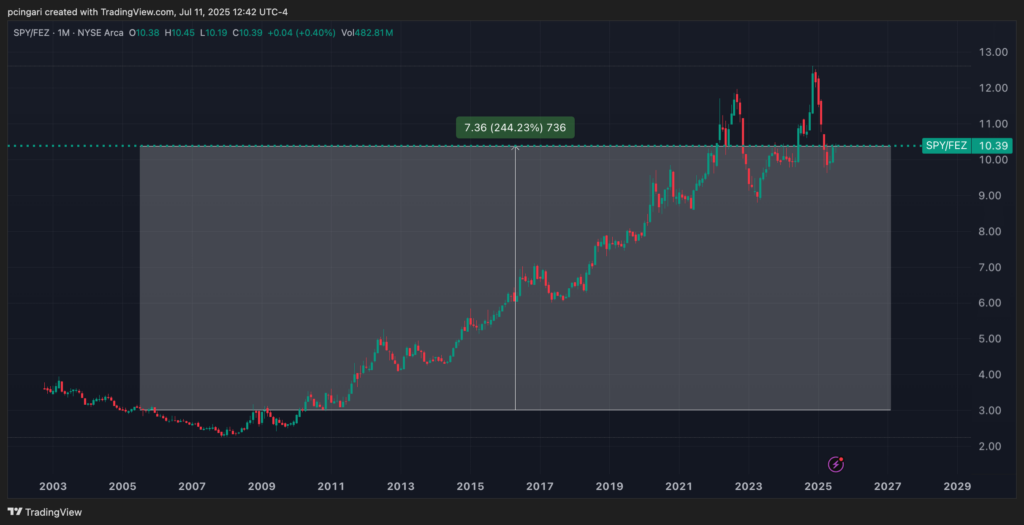Click the 2017 label on time axis
Viewport: 1024px width, 525px height.
pyautogui.click(x=539, y=486)
